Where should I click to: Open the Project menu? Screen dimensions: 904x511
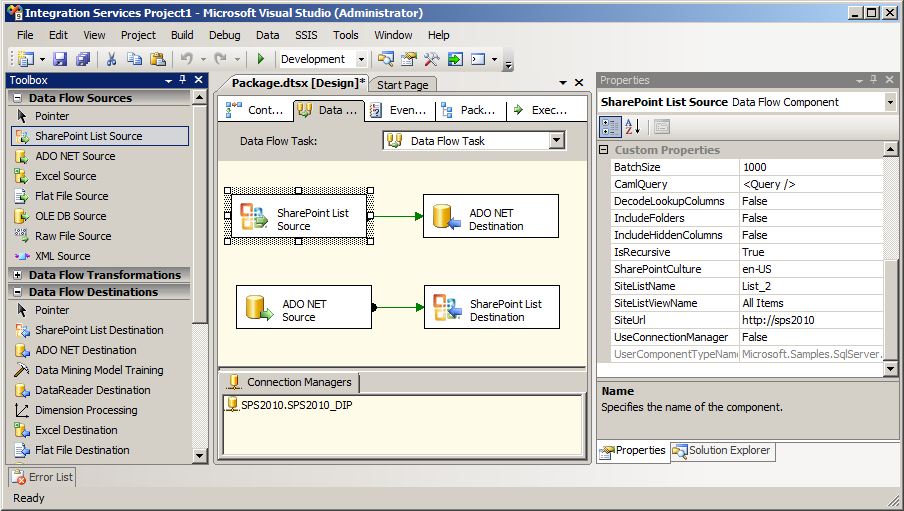tap(138, 35)
